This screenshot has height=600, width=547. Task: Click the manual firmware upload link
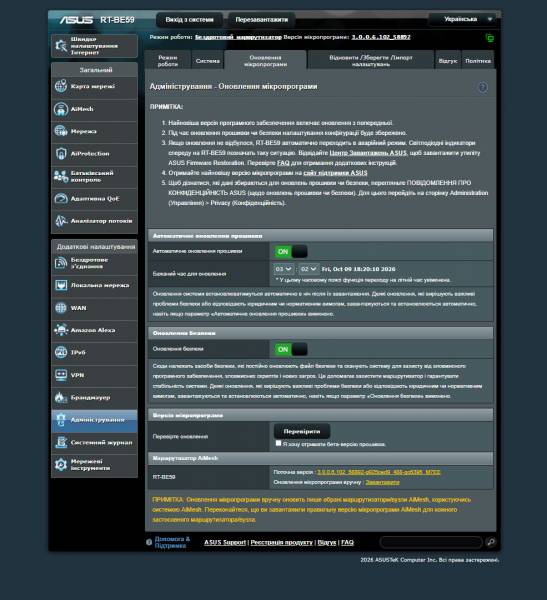[382, 483]
